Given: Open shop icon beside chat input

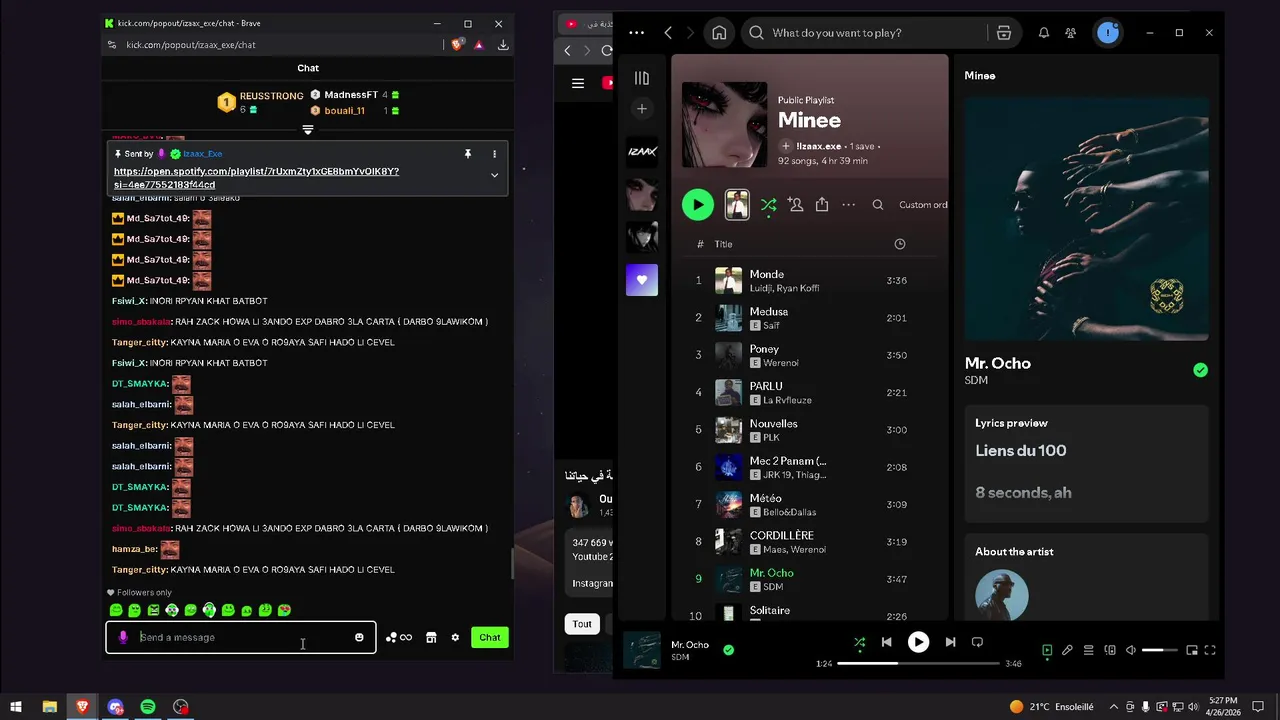Looking at the screenshot, I should point(431,637).
